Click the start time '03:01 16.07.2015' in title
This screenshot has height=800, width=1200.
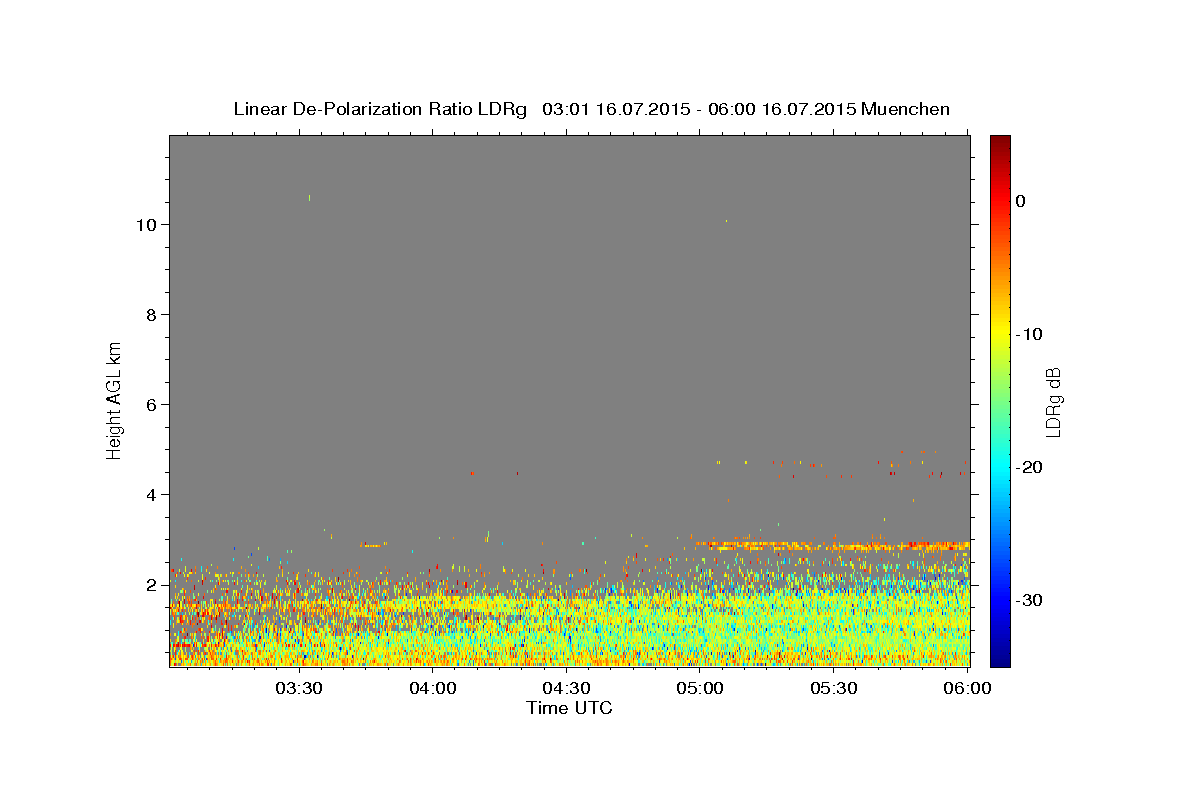click(x=615, y=109)
